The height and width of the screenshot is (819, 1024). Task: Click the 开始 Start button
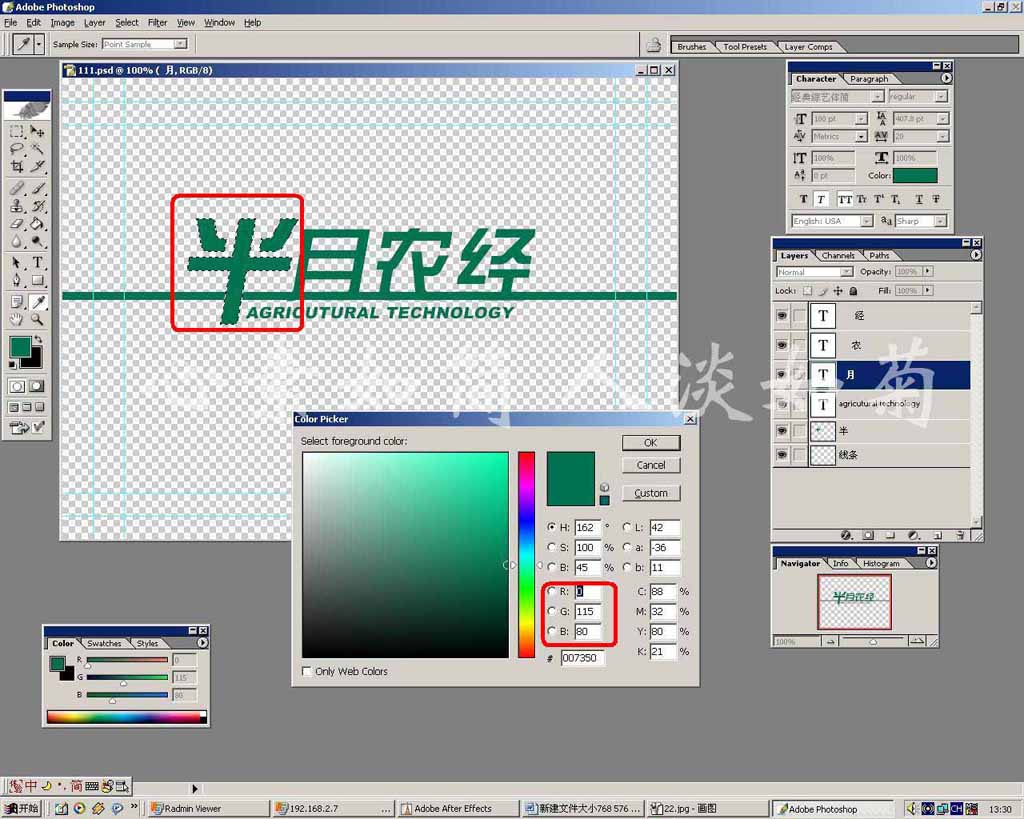(x=21, y=809)
